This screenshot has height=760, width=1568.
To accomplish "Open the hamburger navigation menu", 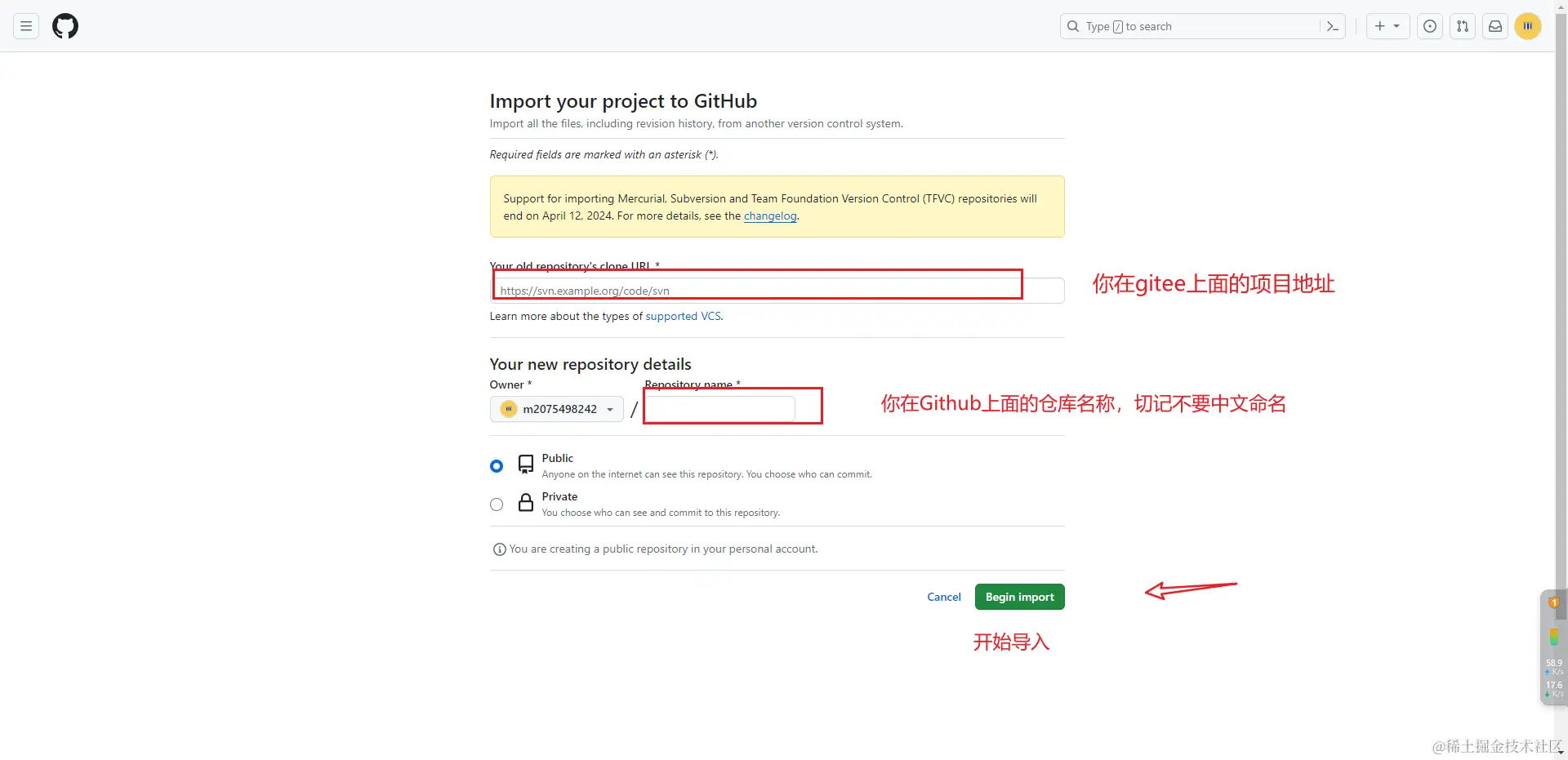I will (26, 26).
